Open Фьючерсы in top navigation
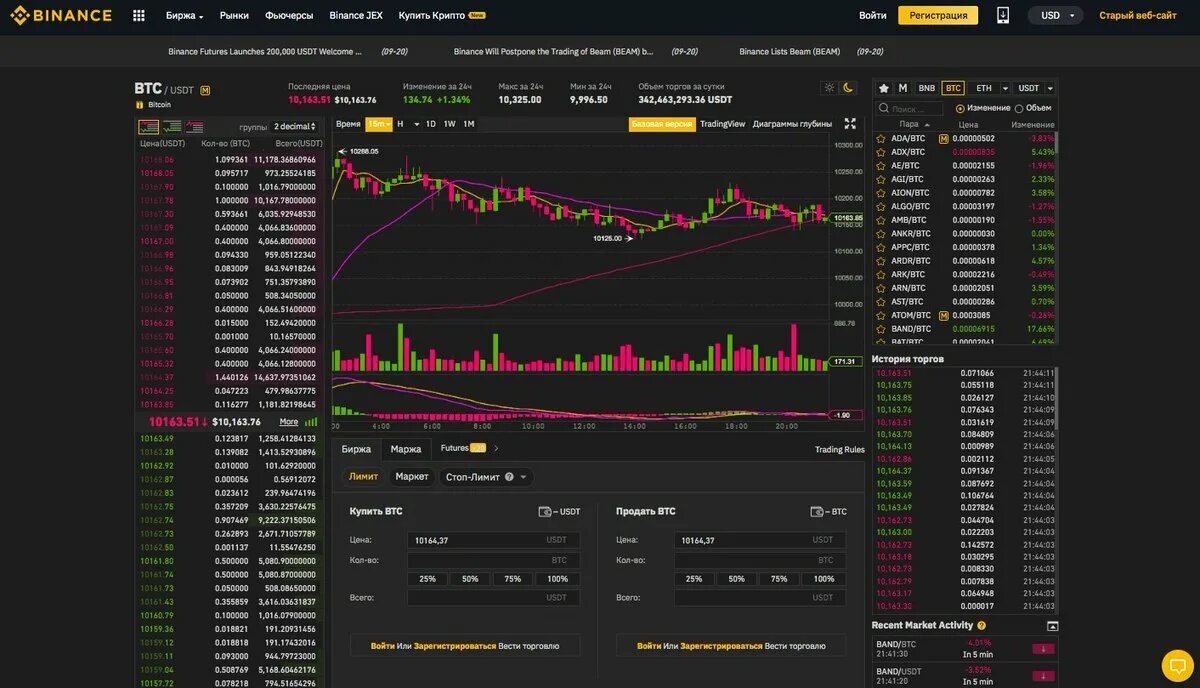 tap(289, 15)
